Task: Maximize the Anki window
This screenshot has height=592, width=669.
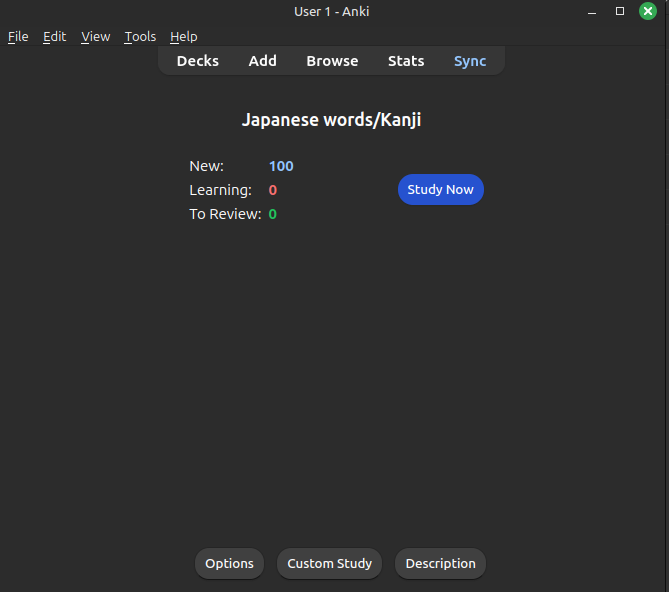Action: click(620, 11)
